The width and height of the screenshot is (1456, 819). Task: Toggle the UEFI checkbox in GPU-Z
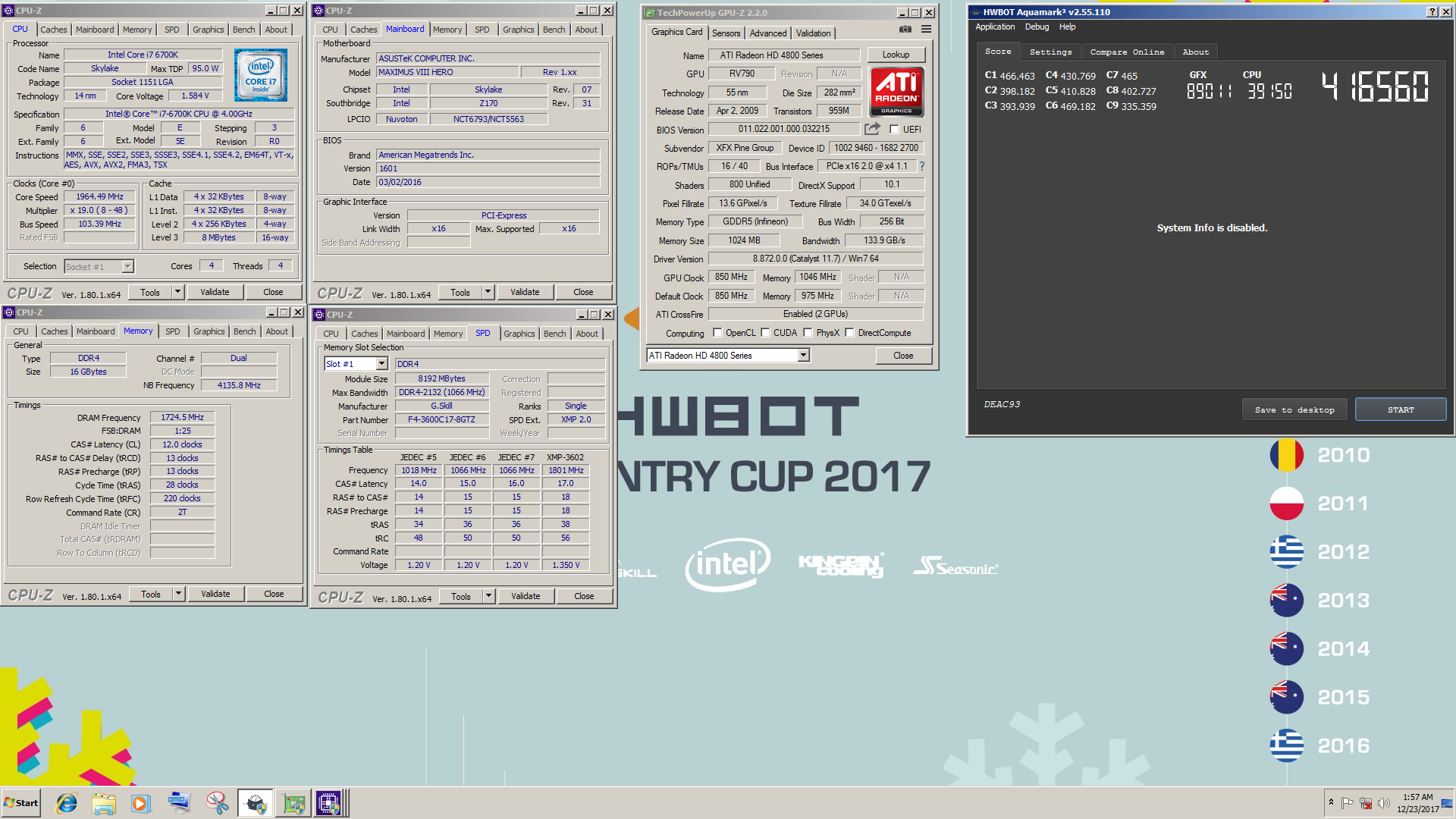(894, 130)
